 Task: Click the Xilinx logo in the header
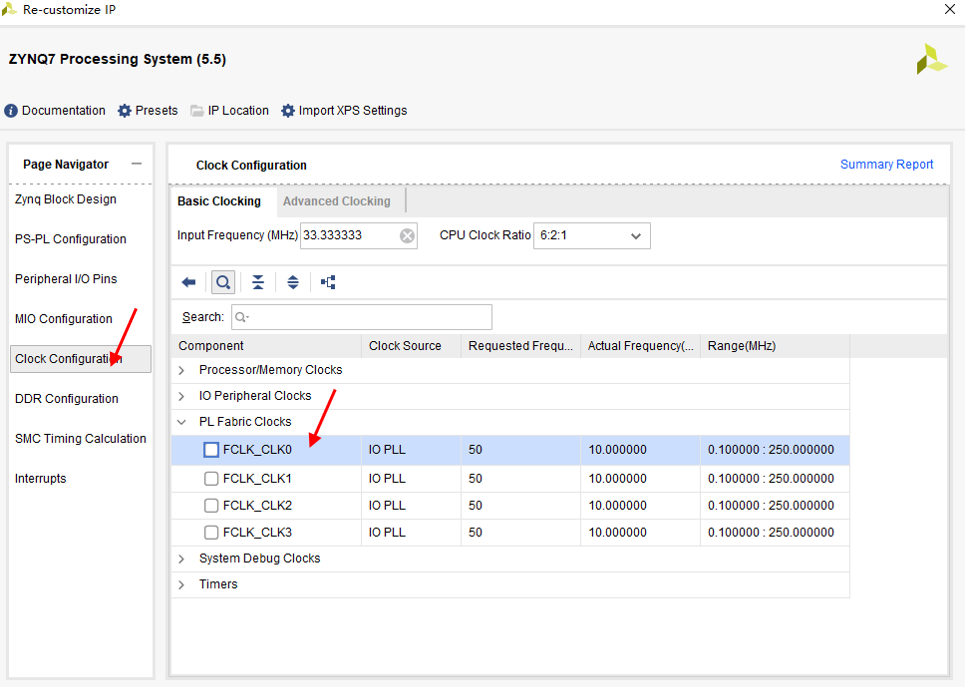(x=932, y=59)
